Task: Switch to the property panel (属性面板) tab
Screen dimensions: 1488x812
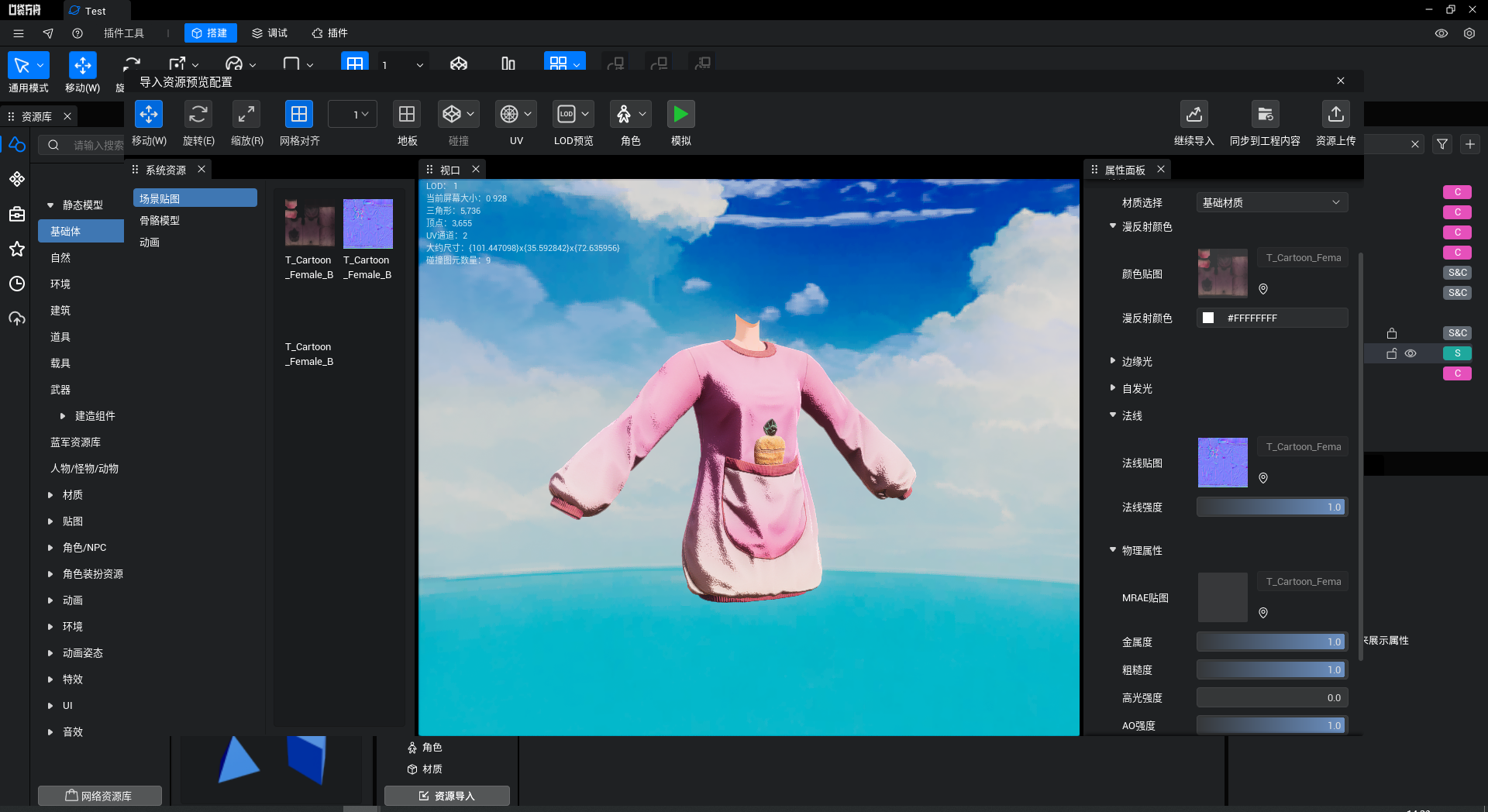Action: [x=1125, y=170]
